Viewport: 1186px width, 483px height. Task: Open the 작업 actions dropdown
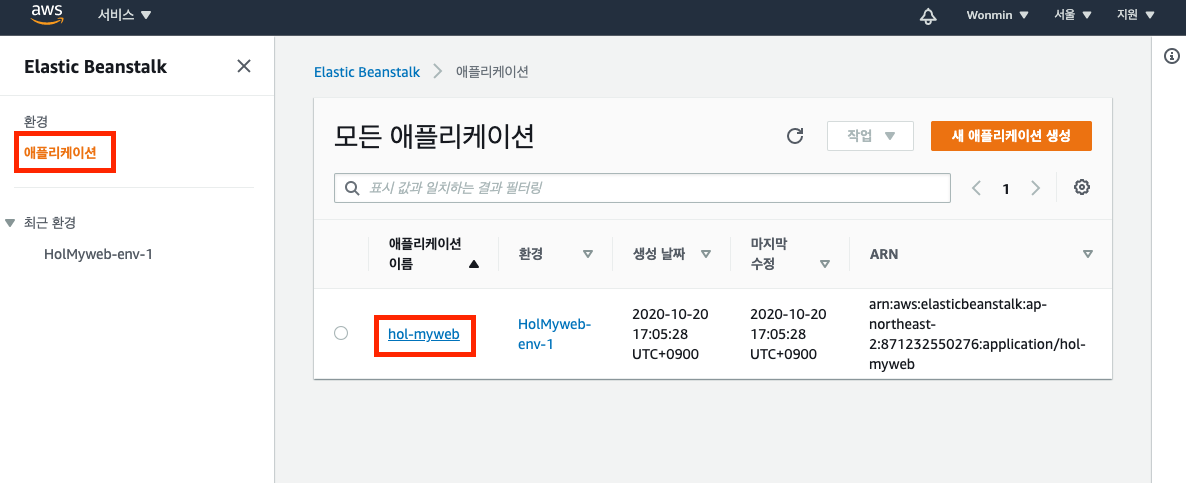point(871,136)
